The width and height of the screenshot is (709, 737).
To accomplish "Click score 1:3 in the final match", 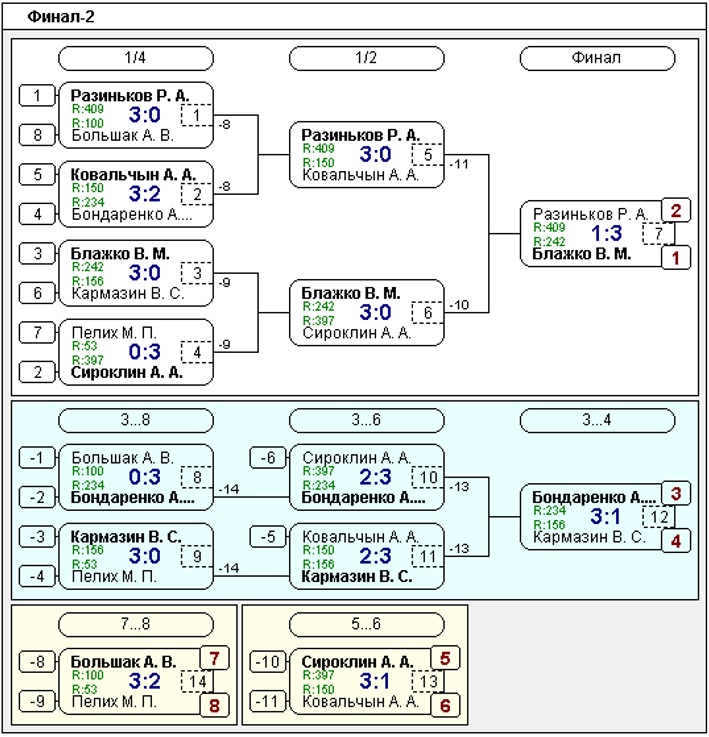I will 606,233.
